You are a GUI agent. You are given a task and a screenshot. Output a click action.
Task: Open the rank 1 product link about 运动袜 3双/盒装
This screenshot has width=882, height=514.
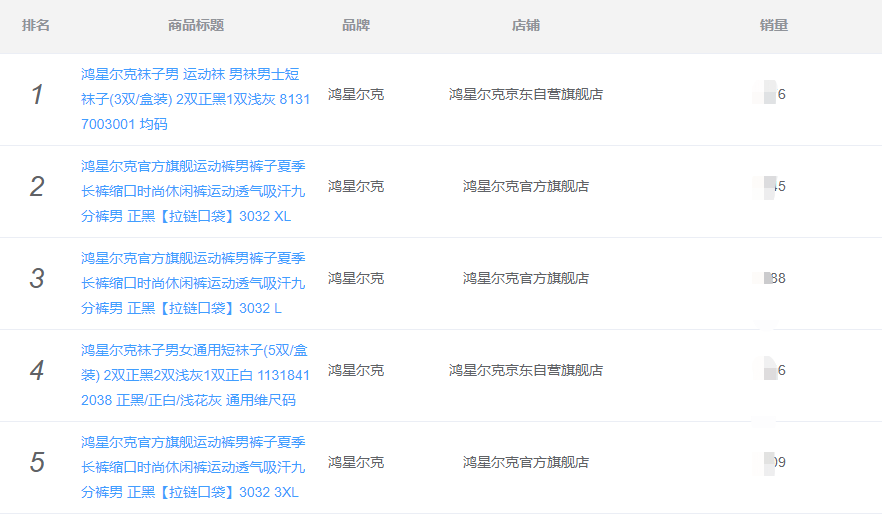(x=195, y=99)
